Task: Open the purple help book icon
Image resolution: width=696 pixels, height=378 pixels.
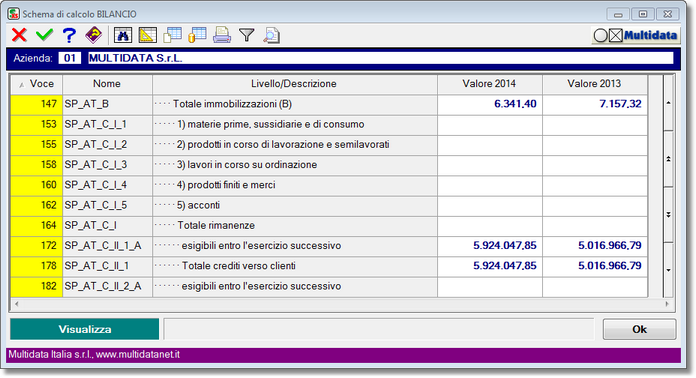Action: pos(93,35)
